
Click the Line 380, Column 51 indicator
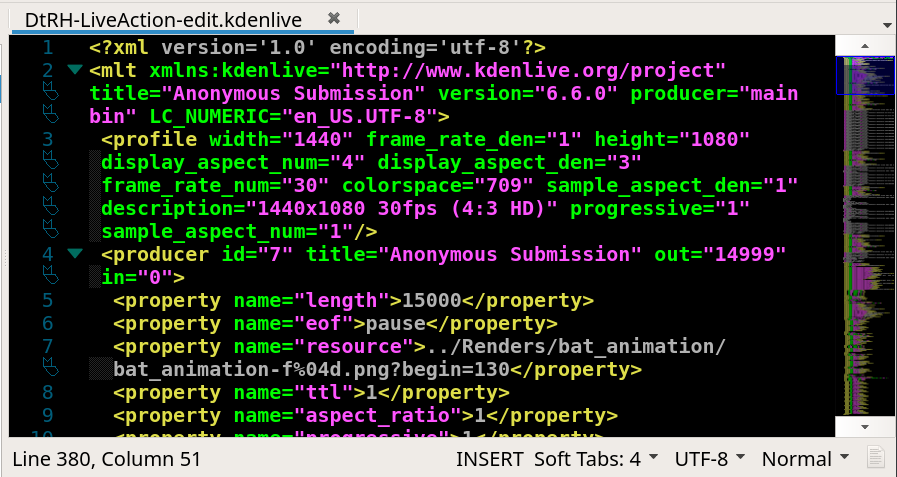[x=107, y=459]
